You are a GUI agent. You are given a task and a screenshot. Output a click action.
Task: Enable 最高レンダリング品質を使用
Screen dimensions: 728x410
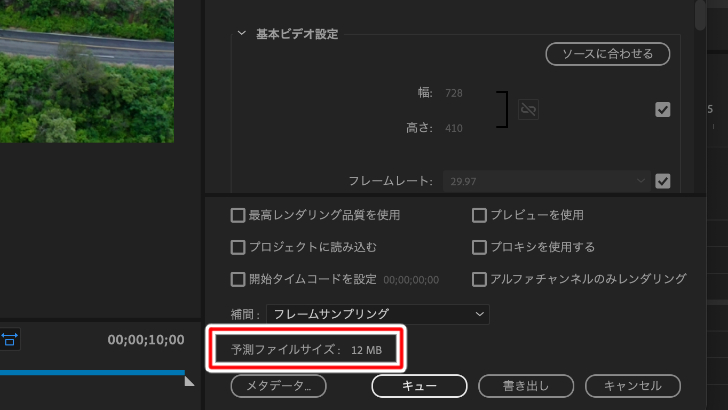click(238, 215)
